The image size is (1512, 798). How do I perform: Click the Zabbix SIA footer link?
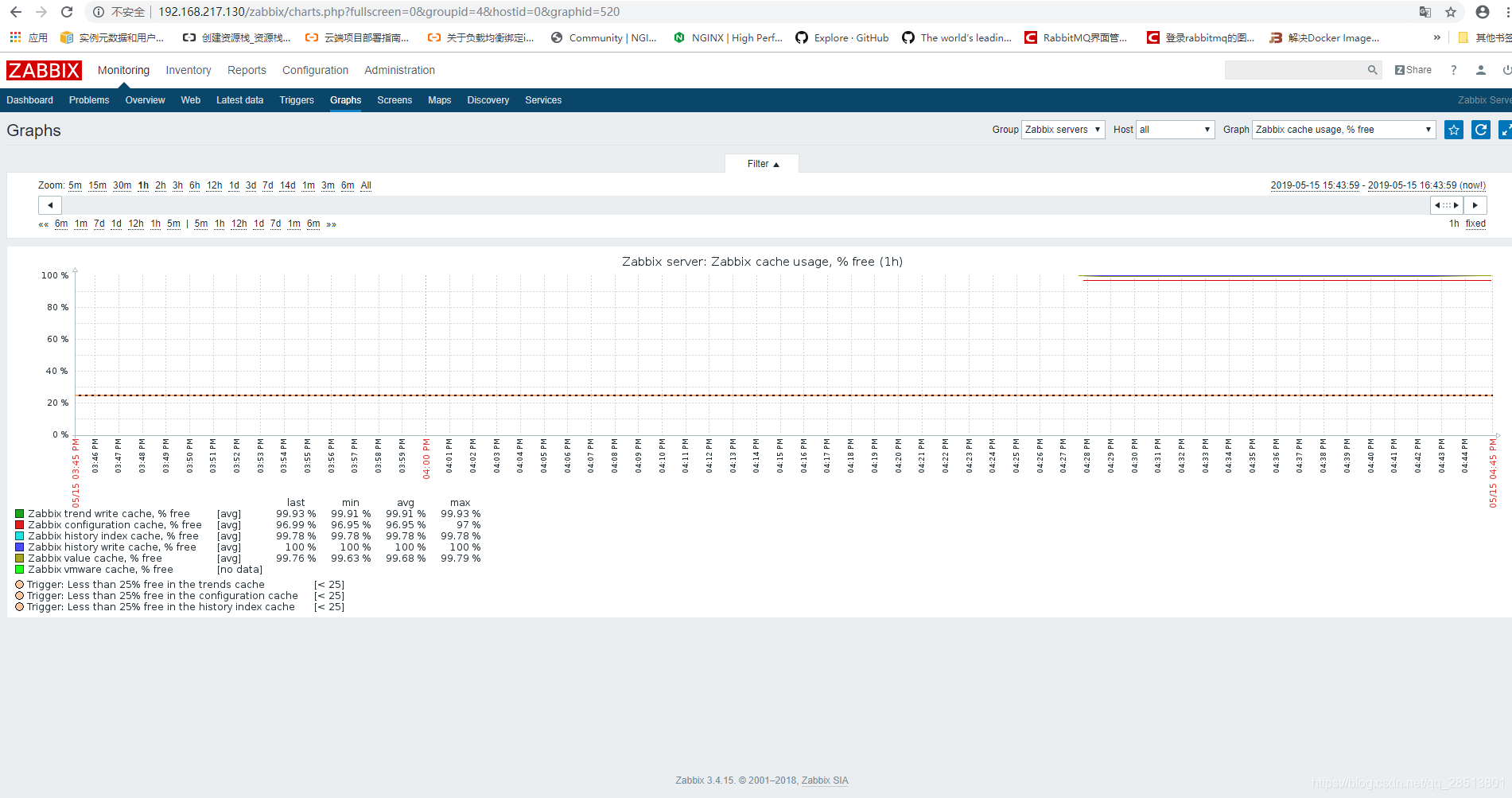825,780
